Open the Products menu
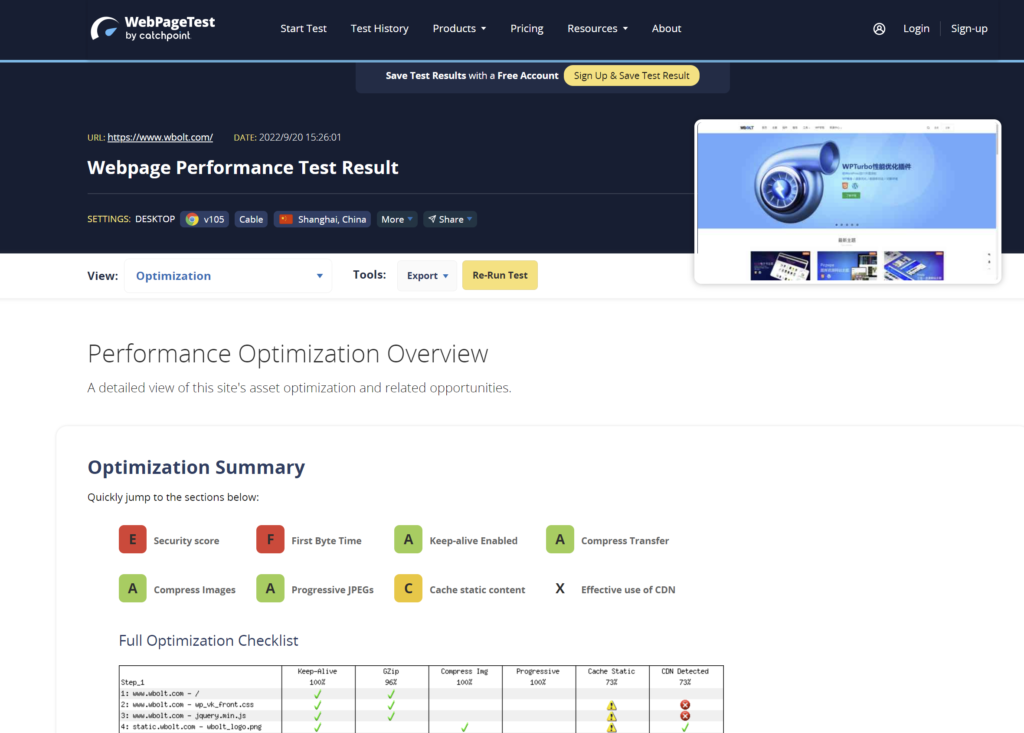The image size is (1024, 733). tap(459, 29)
